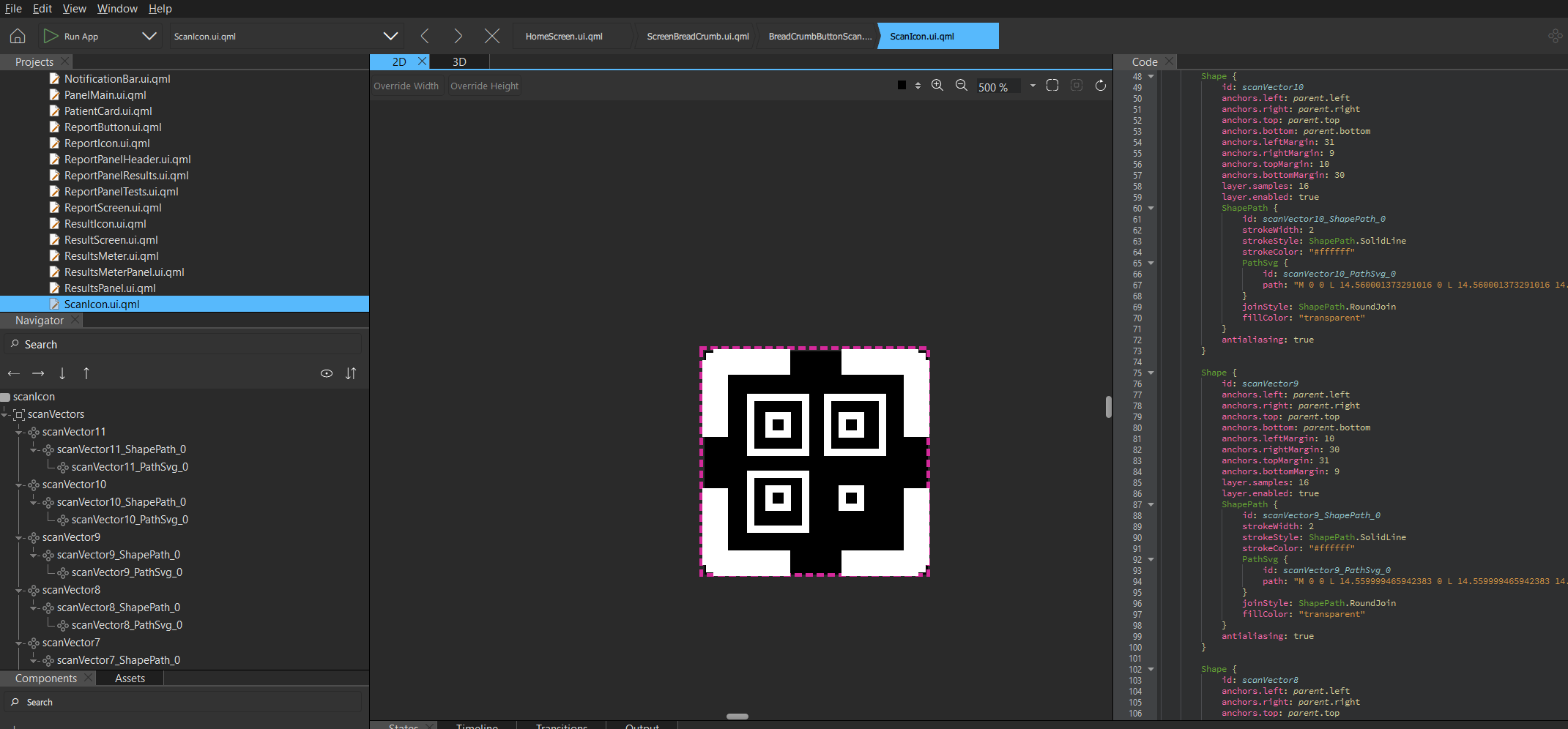Open the View menu

point(74,9)
